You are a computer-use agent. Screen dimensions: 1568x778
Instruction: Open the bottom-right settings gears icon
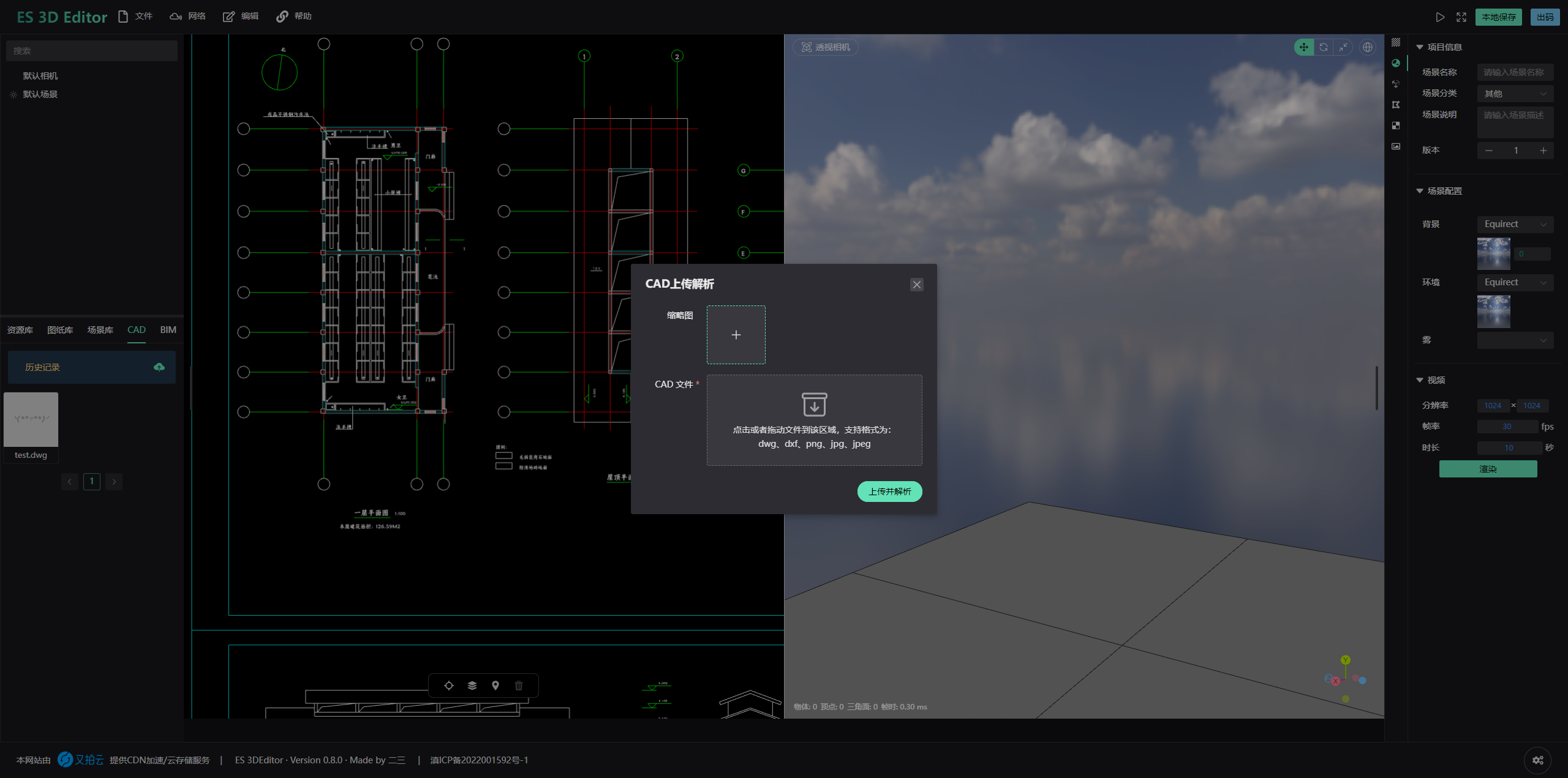point(1538,760)
